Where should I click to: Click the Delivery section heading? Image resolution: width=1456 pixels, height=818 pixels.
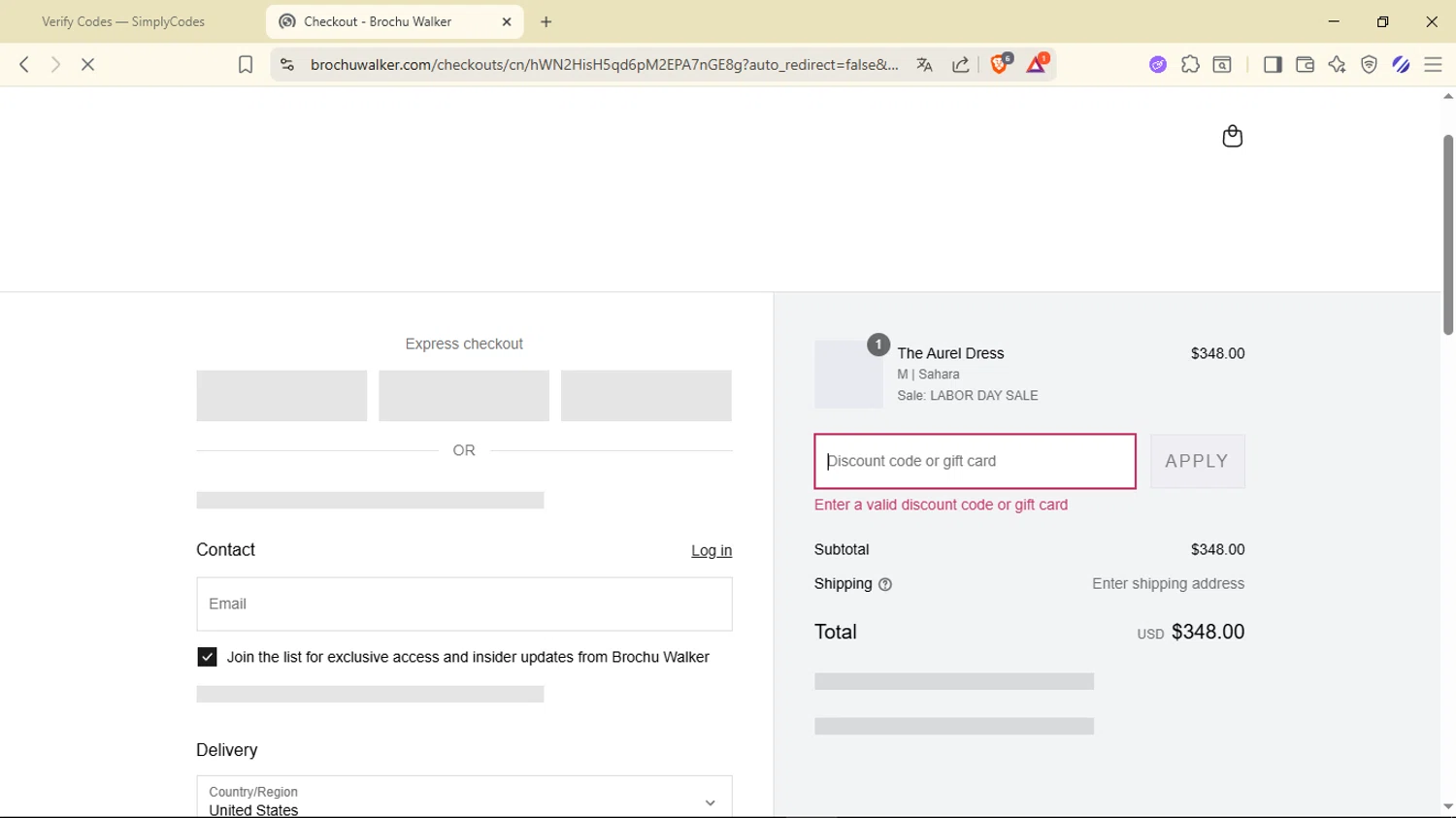(227, 750)
